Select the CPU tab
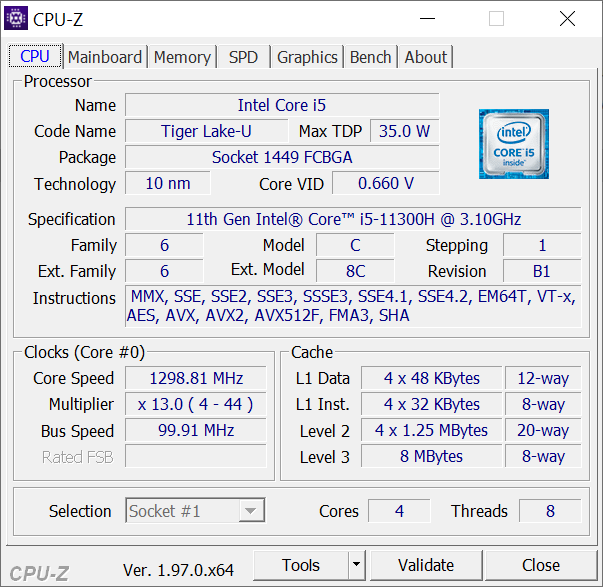This screenshot has width=603, height=587. (x=35, y=56)
